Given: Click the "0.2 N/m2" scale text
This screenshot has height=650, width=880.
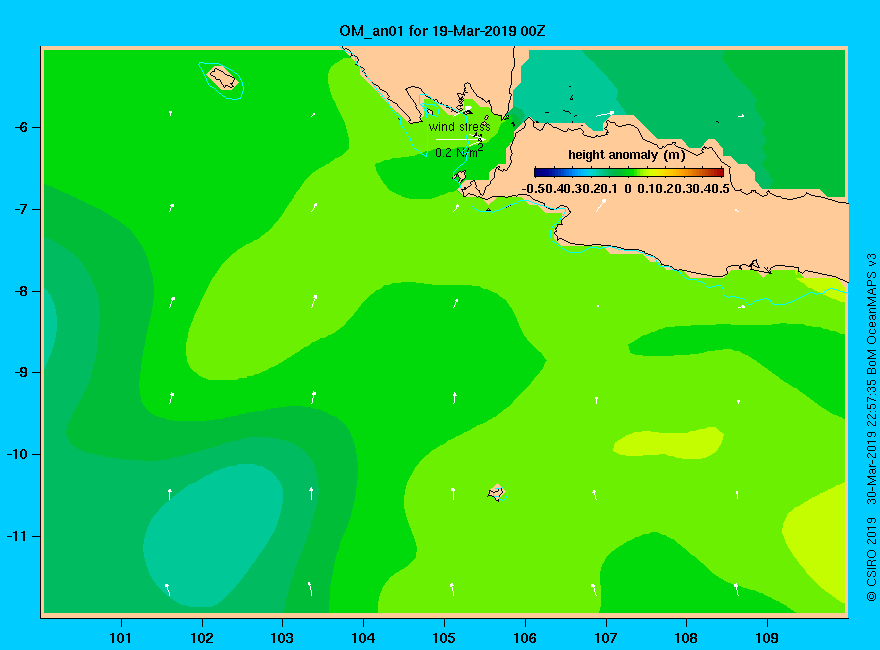Looking at the screenshot, I should tap(459, 152).
